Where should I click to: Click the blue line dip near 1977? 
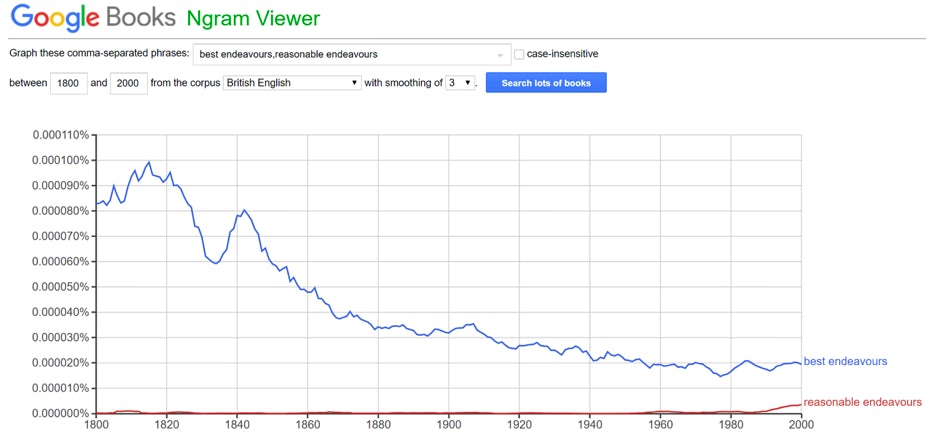point(720,376)
